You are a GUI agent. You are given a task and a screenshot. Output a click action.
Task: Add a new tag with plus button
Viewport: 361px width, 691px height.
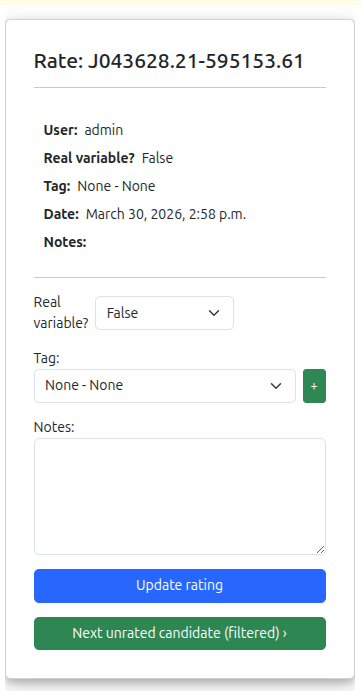[314, 386]
